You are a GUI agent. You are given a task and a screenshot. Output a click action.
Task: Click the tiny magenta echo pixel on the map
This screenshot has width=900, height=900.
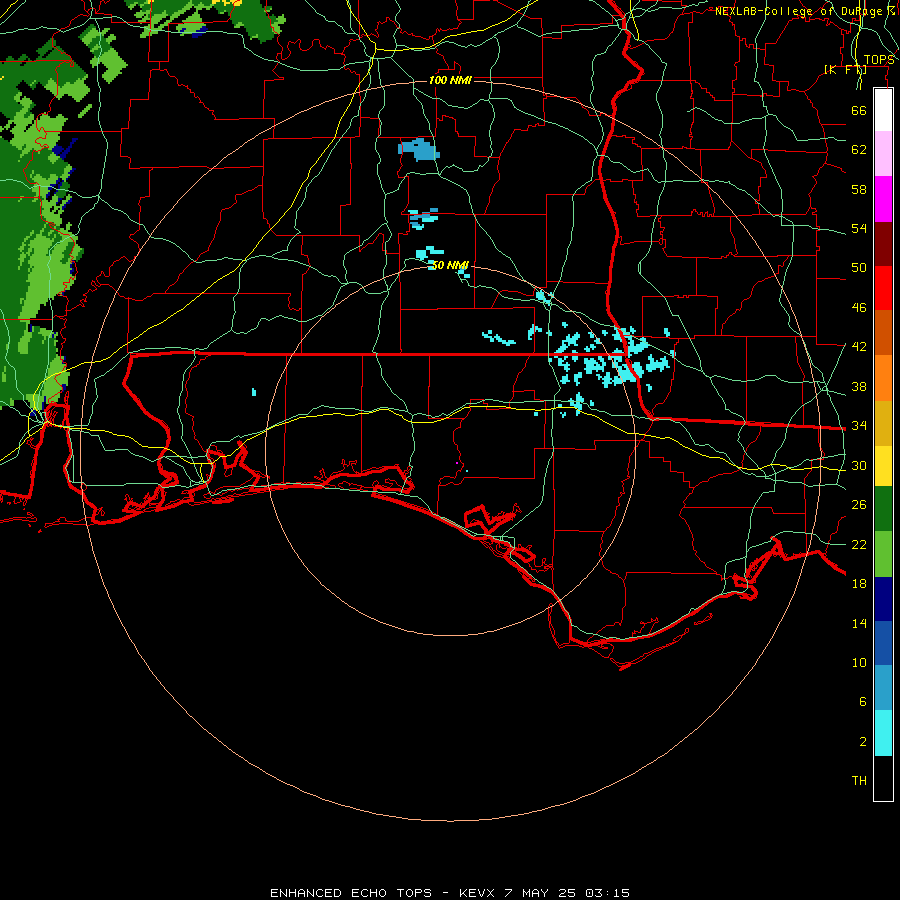point(457,463)
